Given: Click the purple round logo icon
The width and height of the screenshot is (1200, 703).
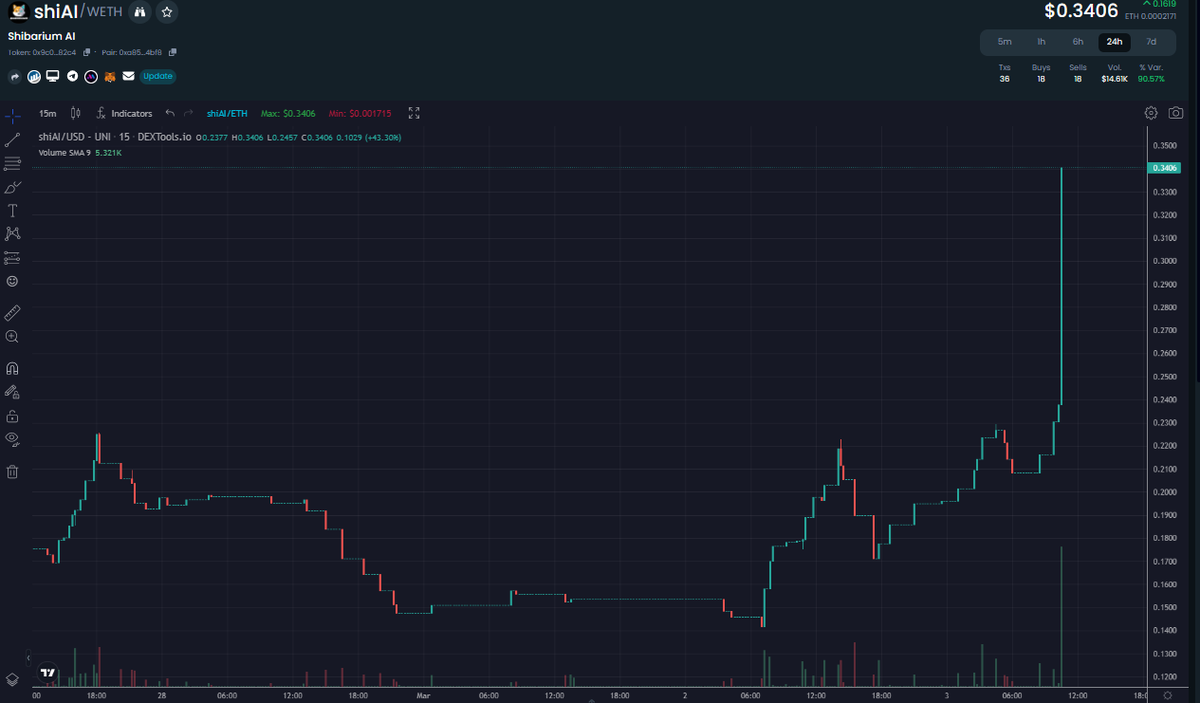Looking at the screenshot, I should pyautogui.click(x=91, y=76).
